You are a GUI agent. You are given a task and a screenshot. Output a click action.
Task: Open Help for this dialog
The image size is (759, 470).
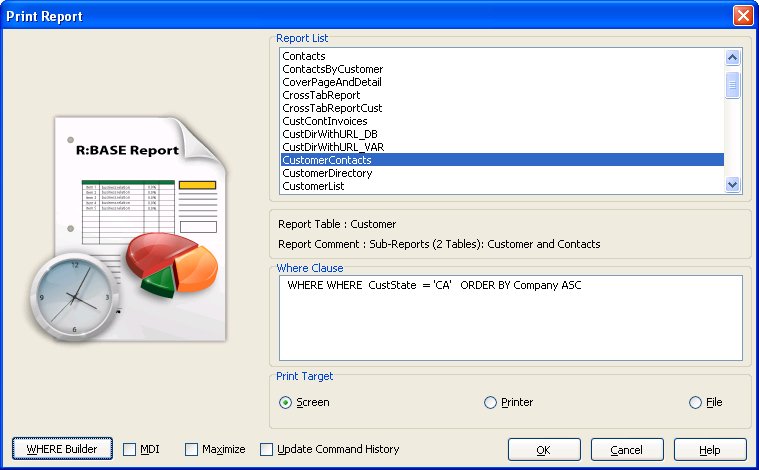click(x=710, y=450)
